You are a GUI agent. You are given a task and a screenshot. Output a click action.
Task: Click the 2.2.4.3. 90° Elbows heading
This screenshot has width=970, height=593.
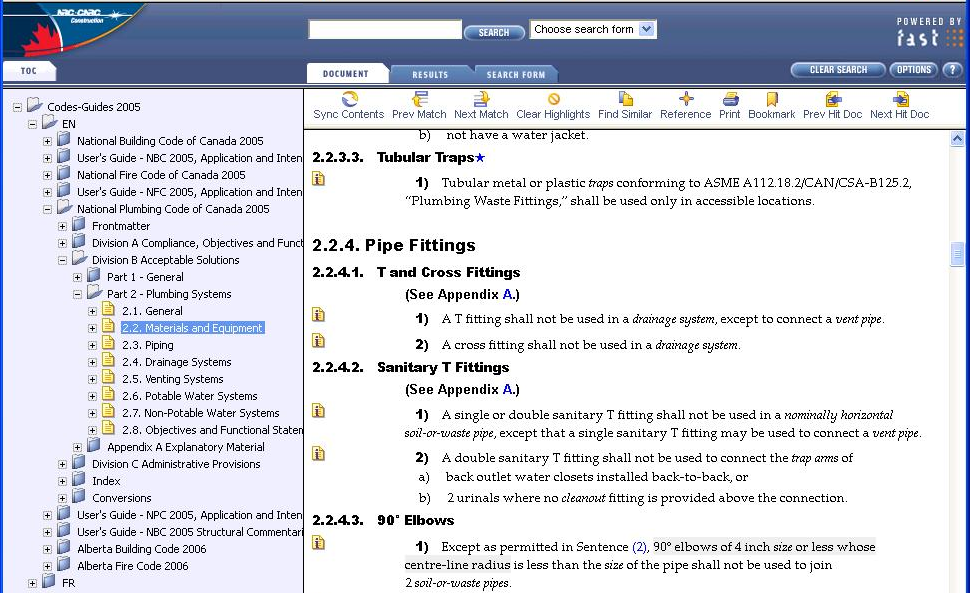point(384,520)
